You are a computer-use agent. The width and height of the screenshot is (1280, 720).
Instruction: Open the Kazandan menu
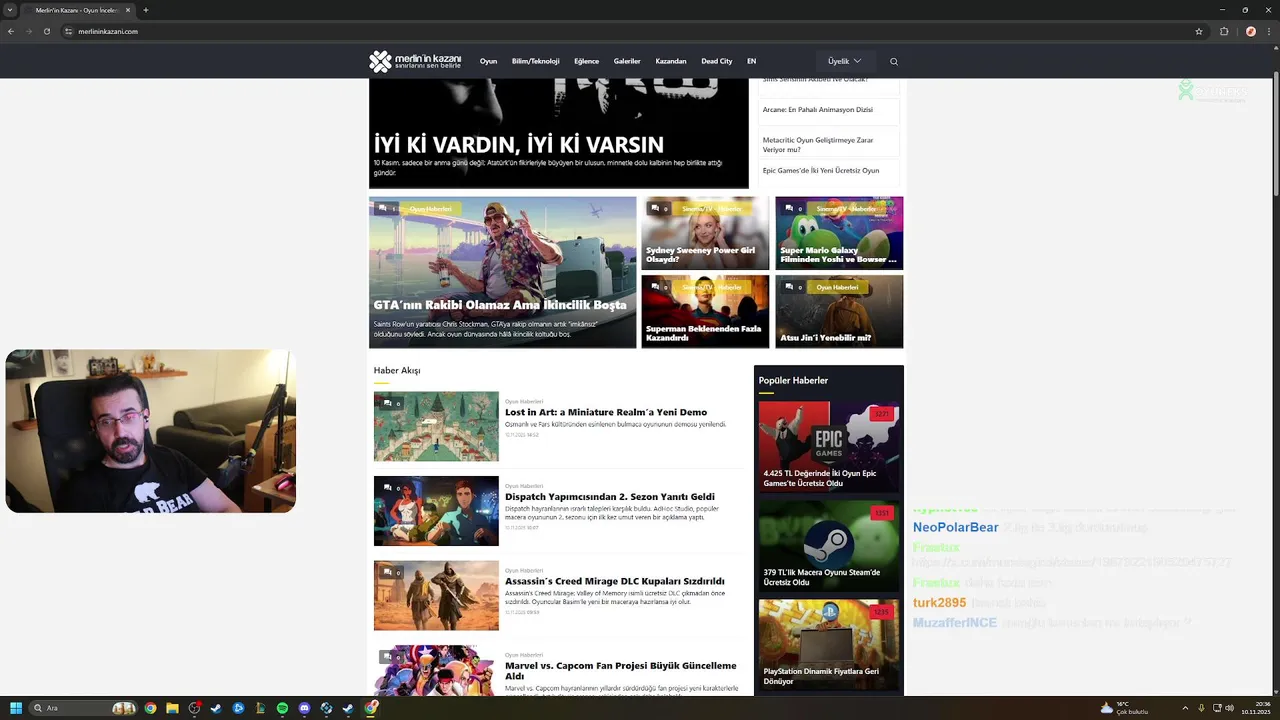[x=671, y=61]
